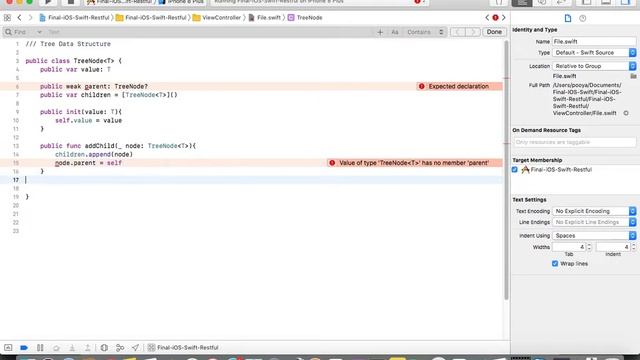Open the Text Encoding dropdown
Screen dimensions: 640x360
click(x=594, y=211)
